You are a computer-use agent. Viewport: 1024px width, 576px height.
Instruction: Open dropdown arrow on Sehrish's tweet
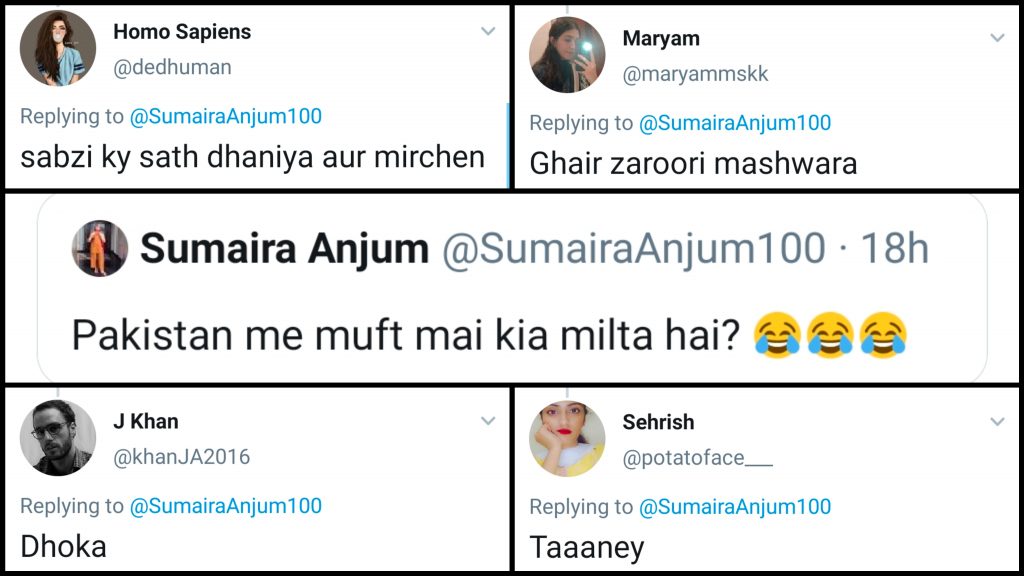pyautogui.click(x=997, y=421)
